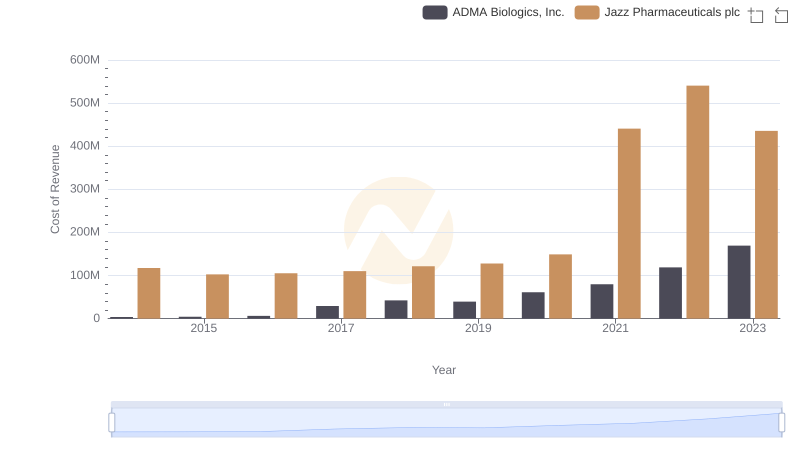The image size is (800, 461).
Task: Click the Jazz Pharmaceuticals 2021 bar
Action: tap(629, 223)
